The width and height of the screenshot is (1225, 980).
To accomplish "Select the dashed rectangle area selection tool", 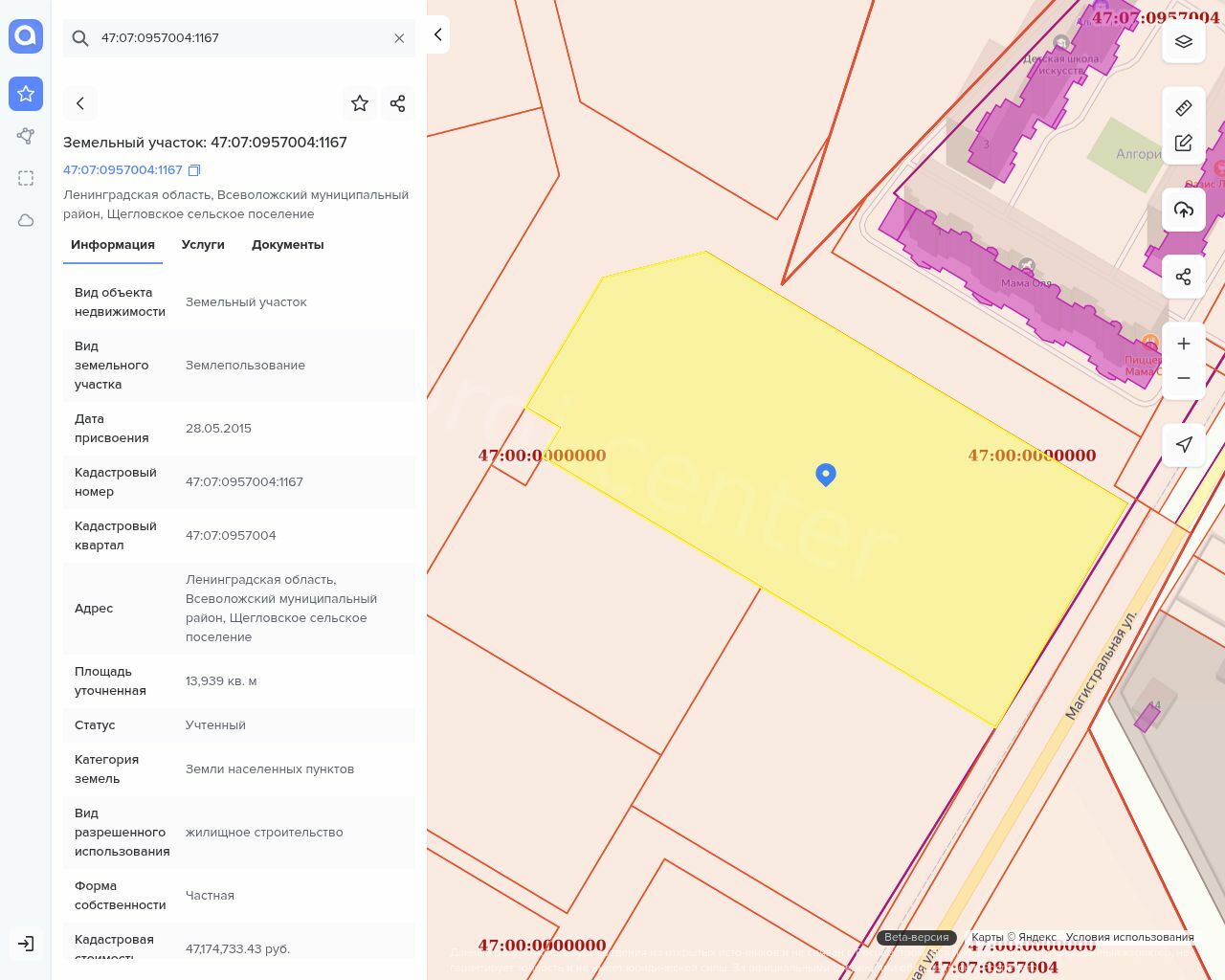I will coord(26,178).
